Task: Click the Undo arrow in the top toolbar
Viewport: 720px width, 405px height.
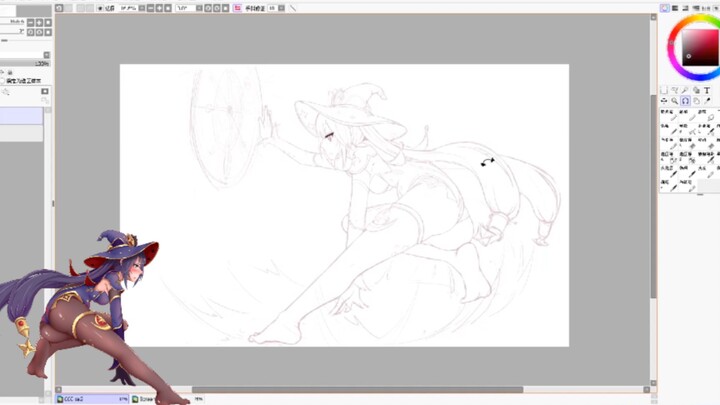Action: 59,8
